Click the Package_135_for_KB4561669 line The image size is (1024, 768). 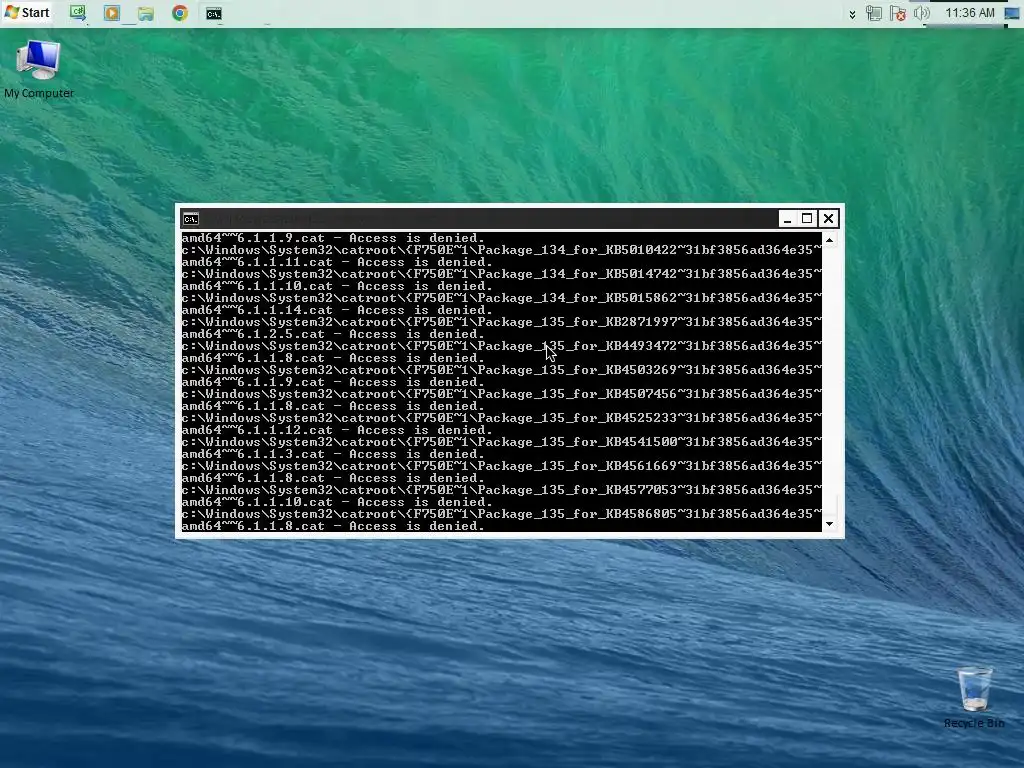pos(502,466)
